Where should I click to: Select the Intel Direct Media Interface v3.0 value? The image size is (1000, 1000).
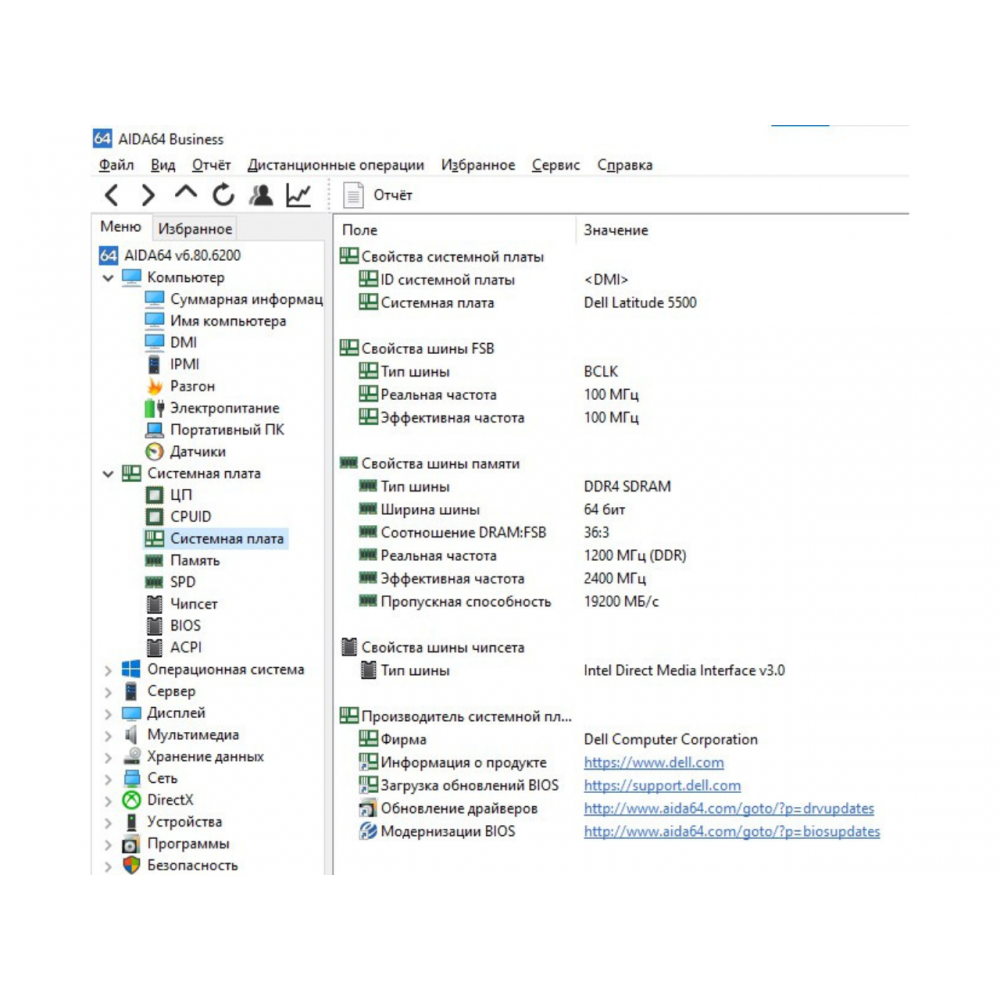point(684,671)
